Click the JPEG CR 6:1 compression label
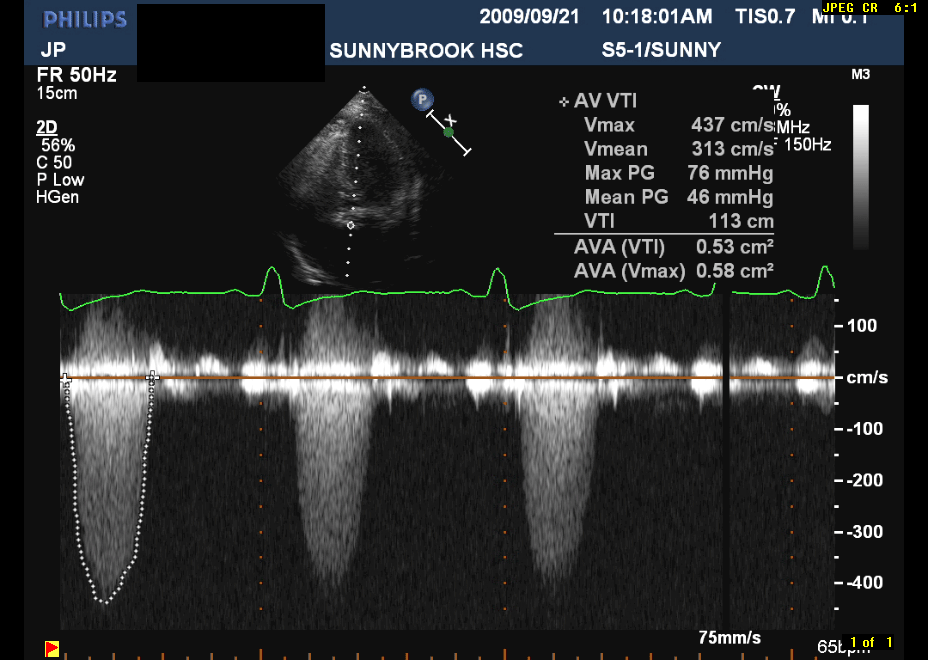Screen dimensions: 928x660 tap(869, 7)
